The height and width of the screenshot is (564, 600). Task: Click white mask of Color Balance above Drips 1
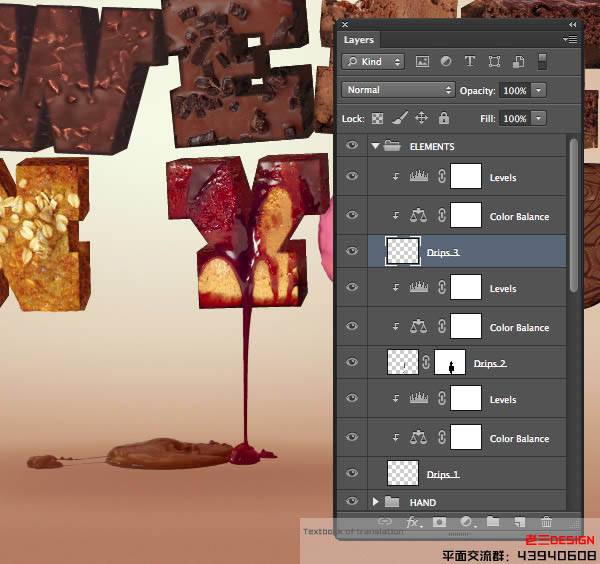pos(466,437)
